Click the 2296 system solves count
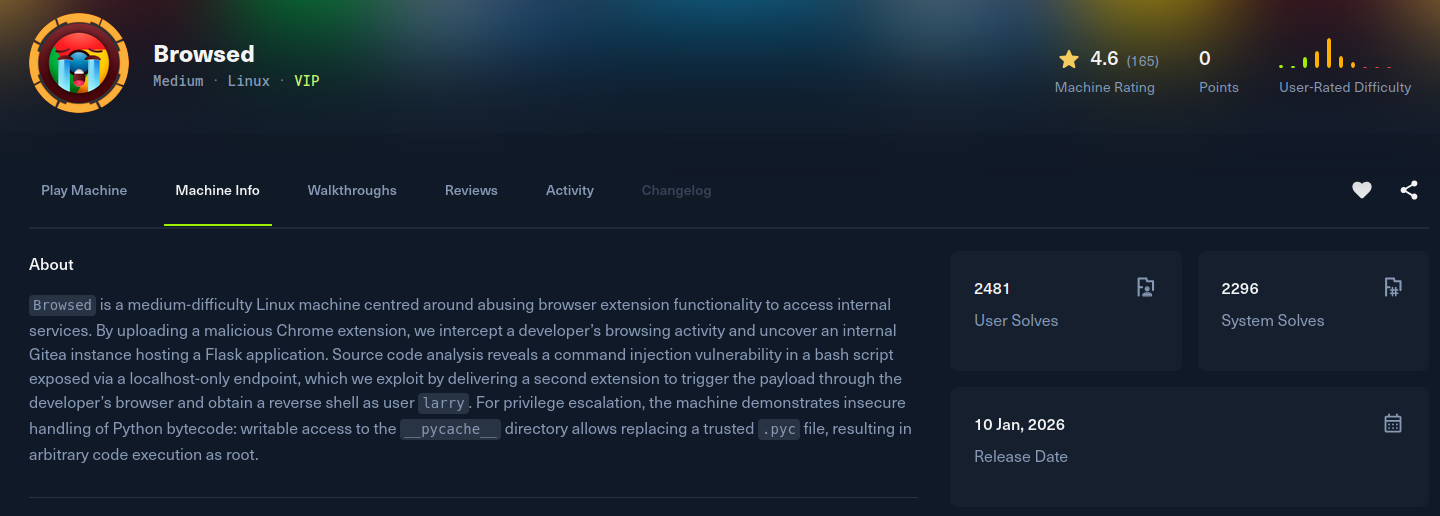This screenshot has width=1440, height=516. pos(1240,289)
